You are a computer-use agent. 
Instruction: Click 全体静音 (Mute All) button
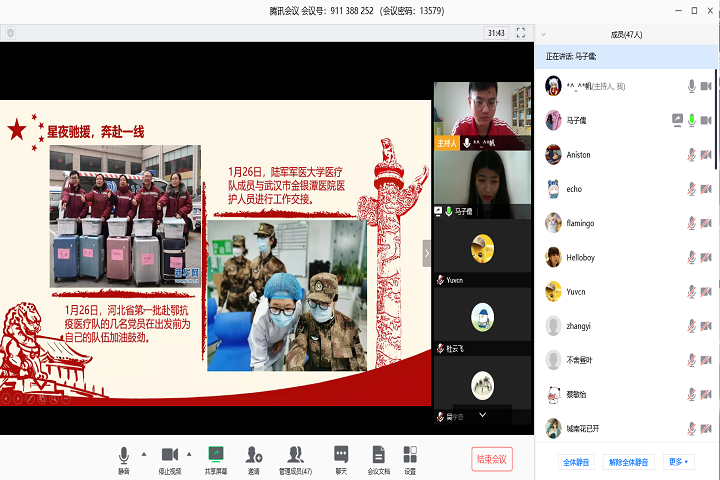[576, 462]
